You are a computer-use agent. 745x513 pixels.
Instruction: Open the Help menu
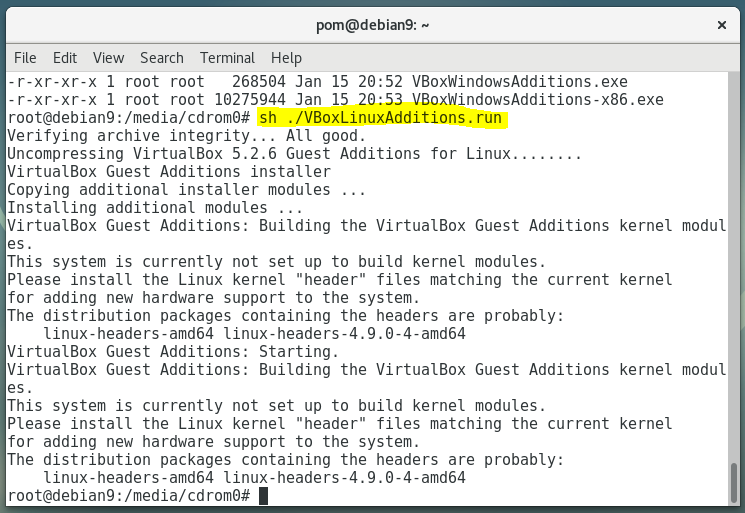point(286,58)
